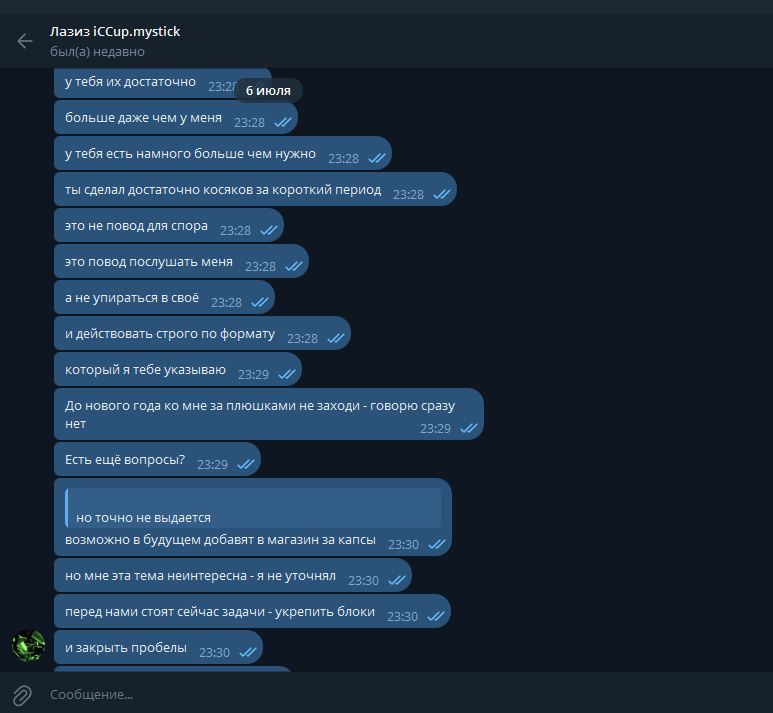Click message "но мне эта тема неинтересна"
773x713 pixels.
(233, 575)
